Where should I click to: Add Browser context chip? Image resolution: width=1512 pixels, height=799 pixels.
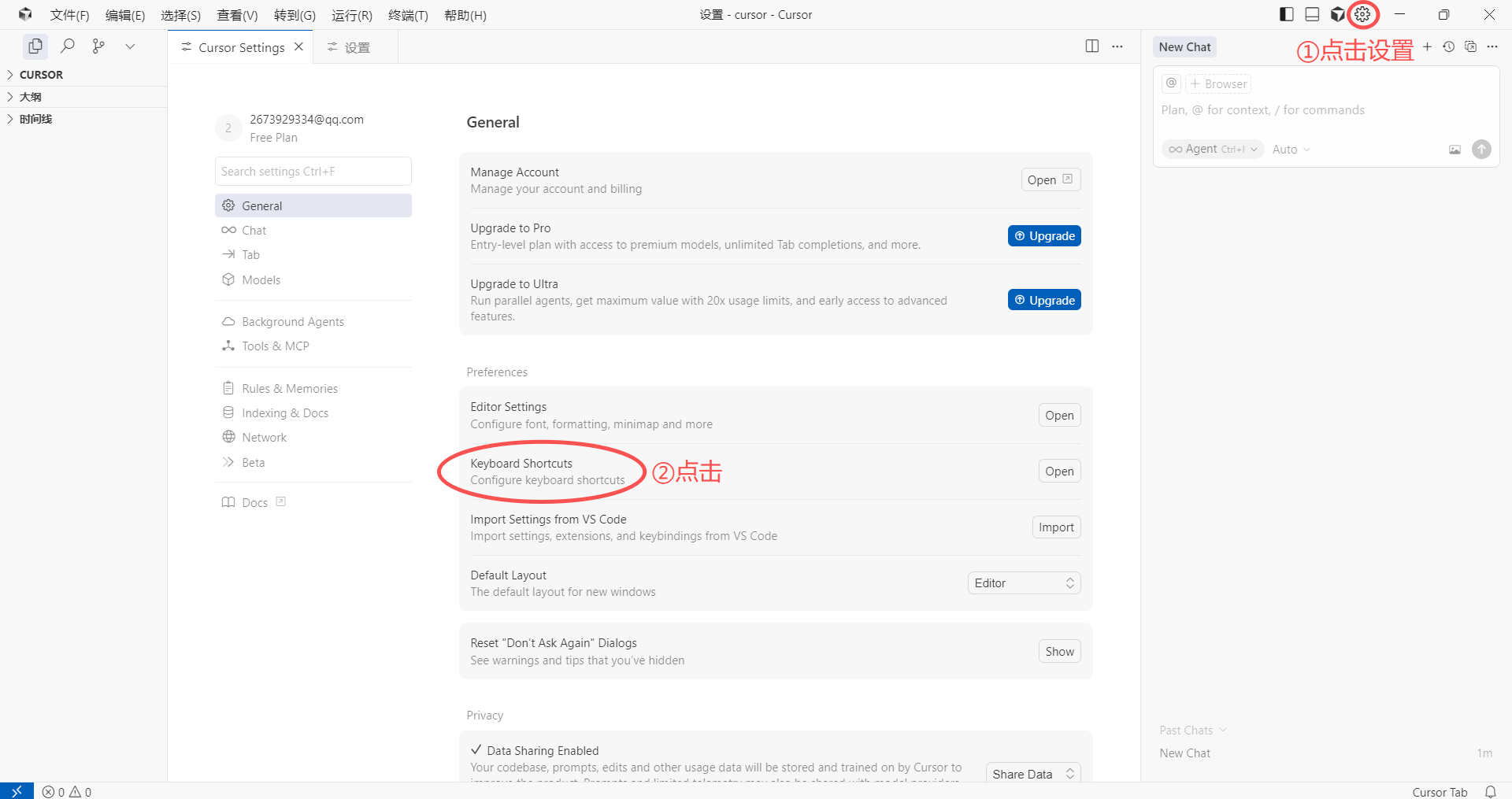pos(1218,83)
